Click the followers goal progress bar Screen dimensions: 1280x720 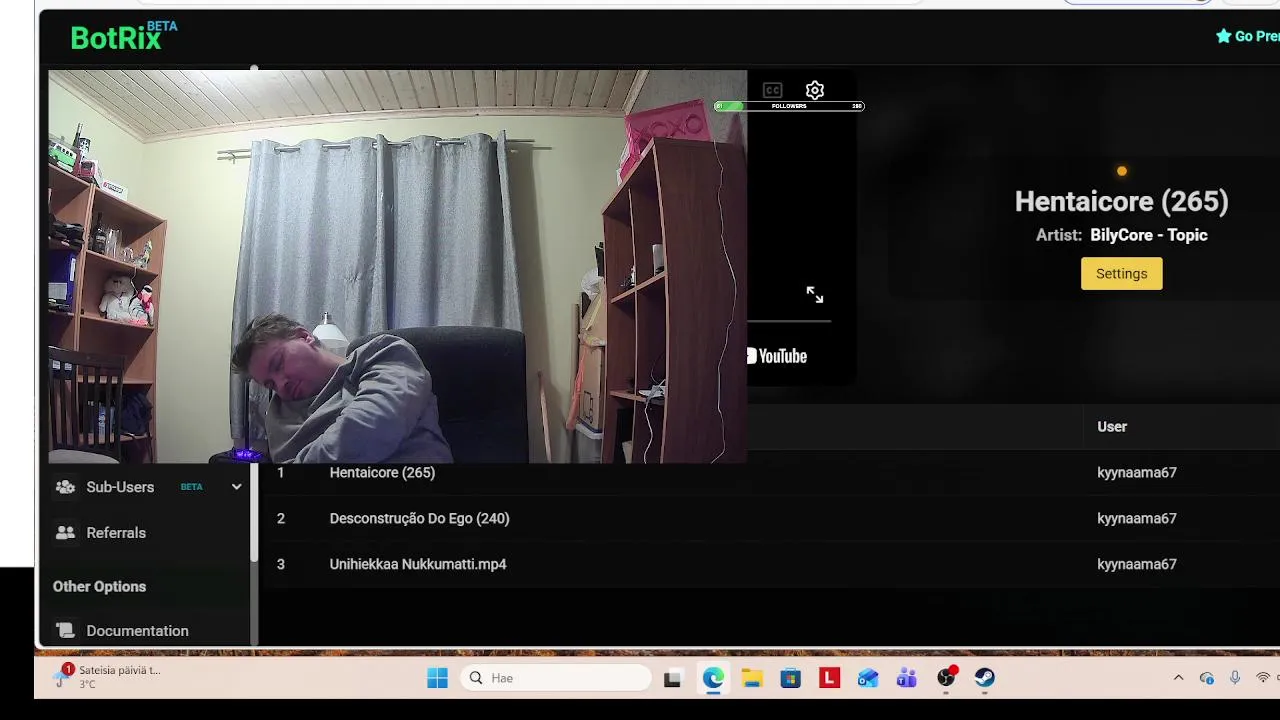click(789, 106)
